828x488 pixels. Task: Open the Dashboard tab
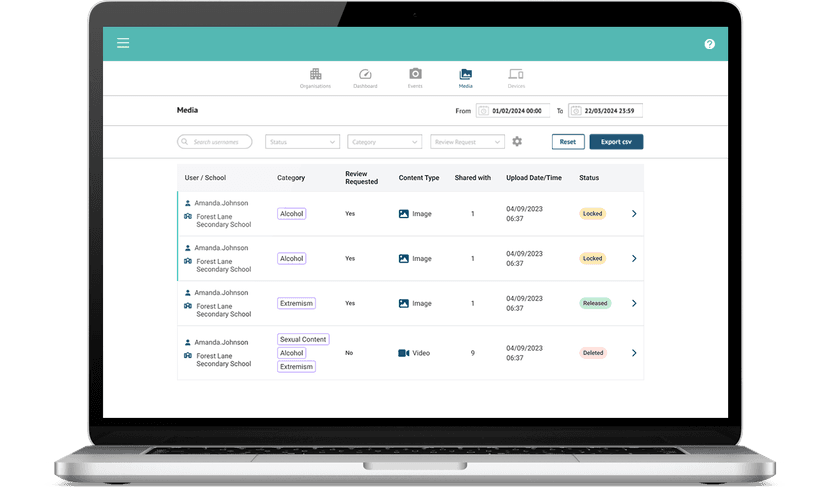(x=365, y=78)
